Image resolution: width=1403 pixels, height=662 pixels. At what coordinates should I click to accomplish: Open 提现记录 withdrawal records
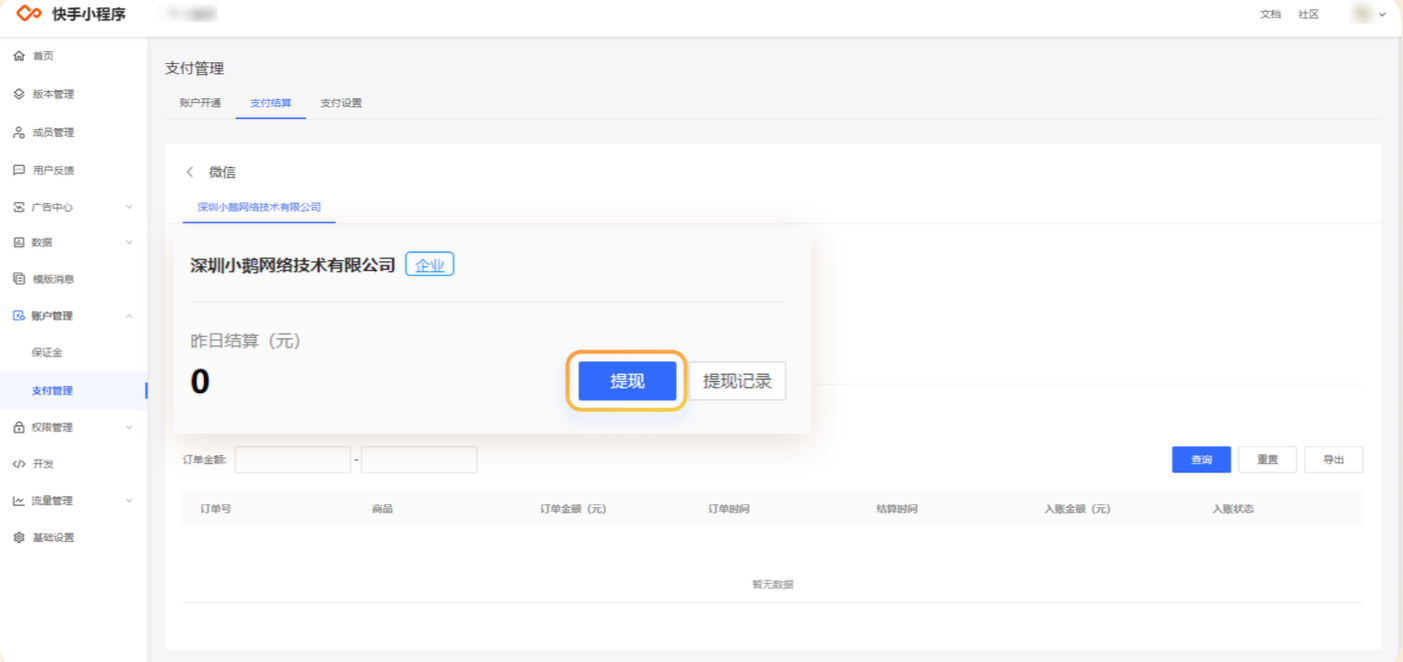click(x=737, y=381)
